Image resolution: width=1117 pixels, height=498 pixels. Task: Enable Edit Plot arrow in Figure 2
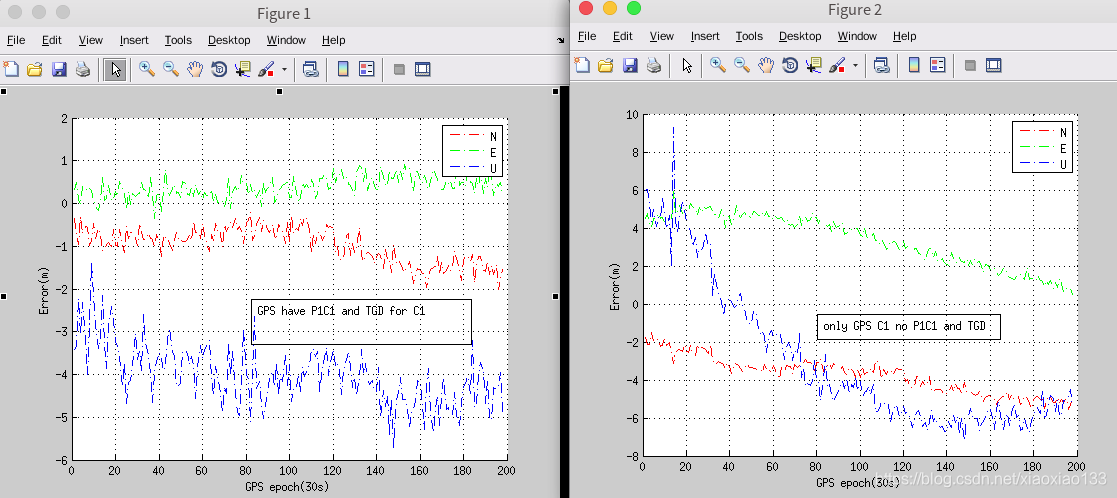[686, 66]
